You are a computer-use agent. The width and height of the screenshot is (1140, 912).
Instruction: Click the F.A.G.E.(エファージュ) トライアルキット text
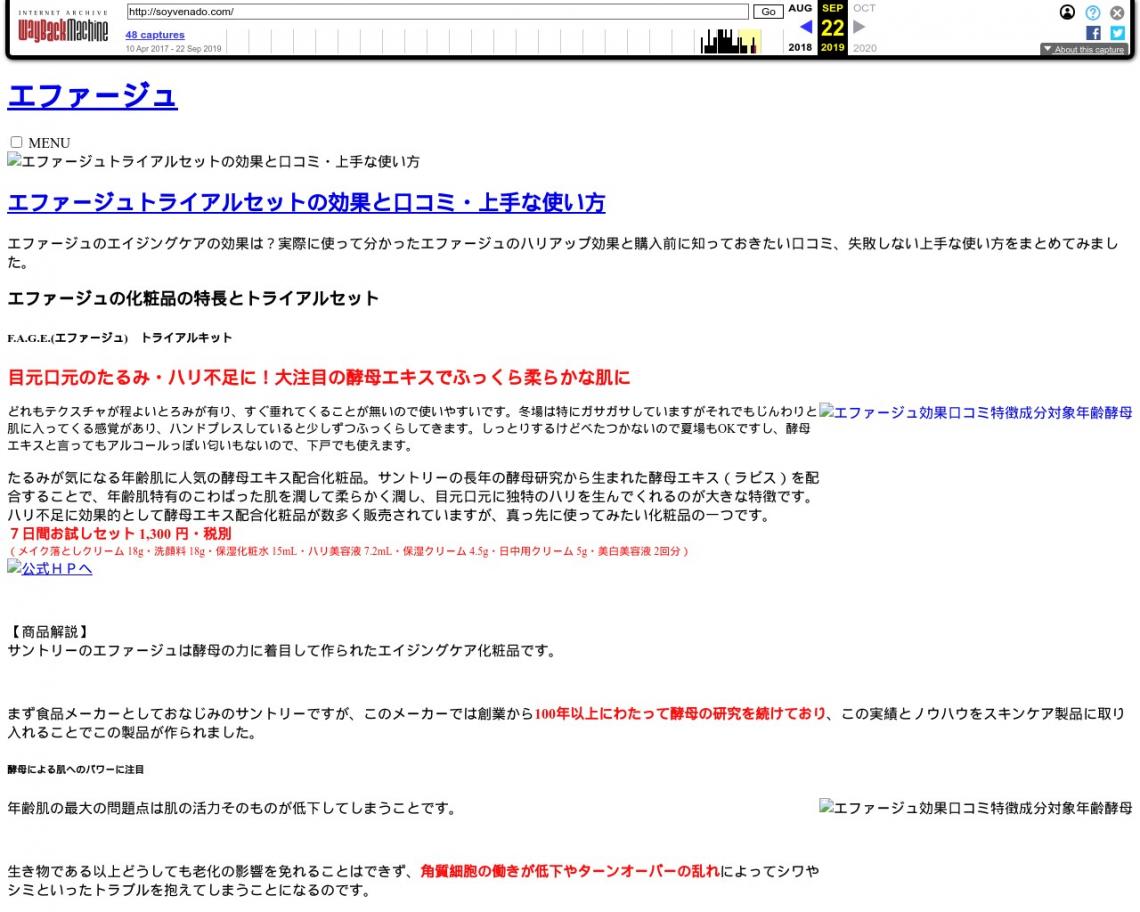pyautogui.click(x=119, y=337)
